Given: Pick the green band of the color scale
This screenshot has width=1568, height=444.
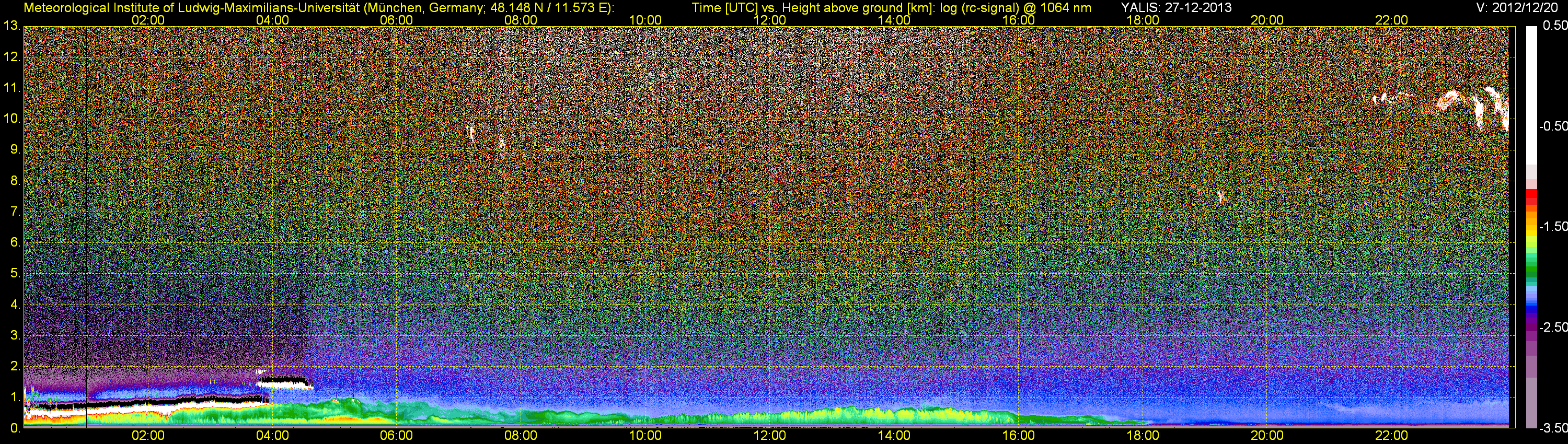Looking at the screenshot, I should 1531,271.
